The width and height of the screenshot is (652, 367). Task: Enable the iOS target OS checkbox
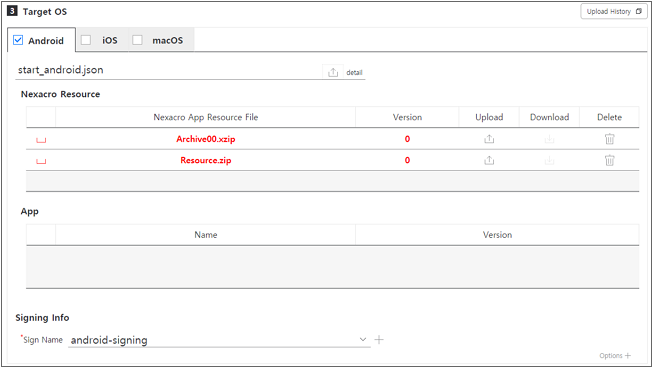click(x=86, y=40)
